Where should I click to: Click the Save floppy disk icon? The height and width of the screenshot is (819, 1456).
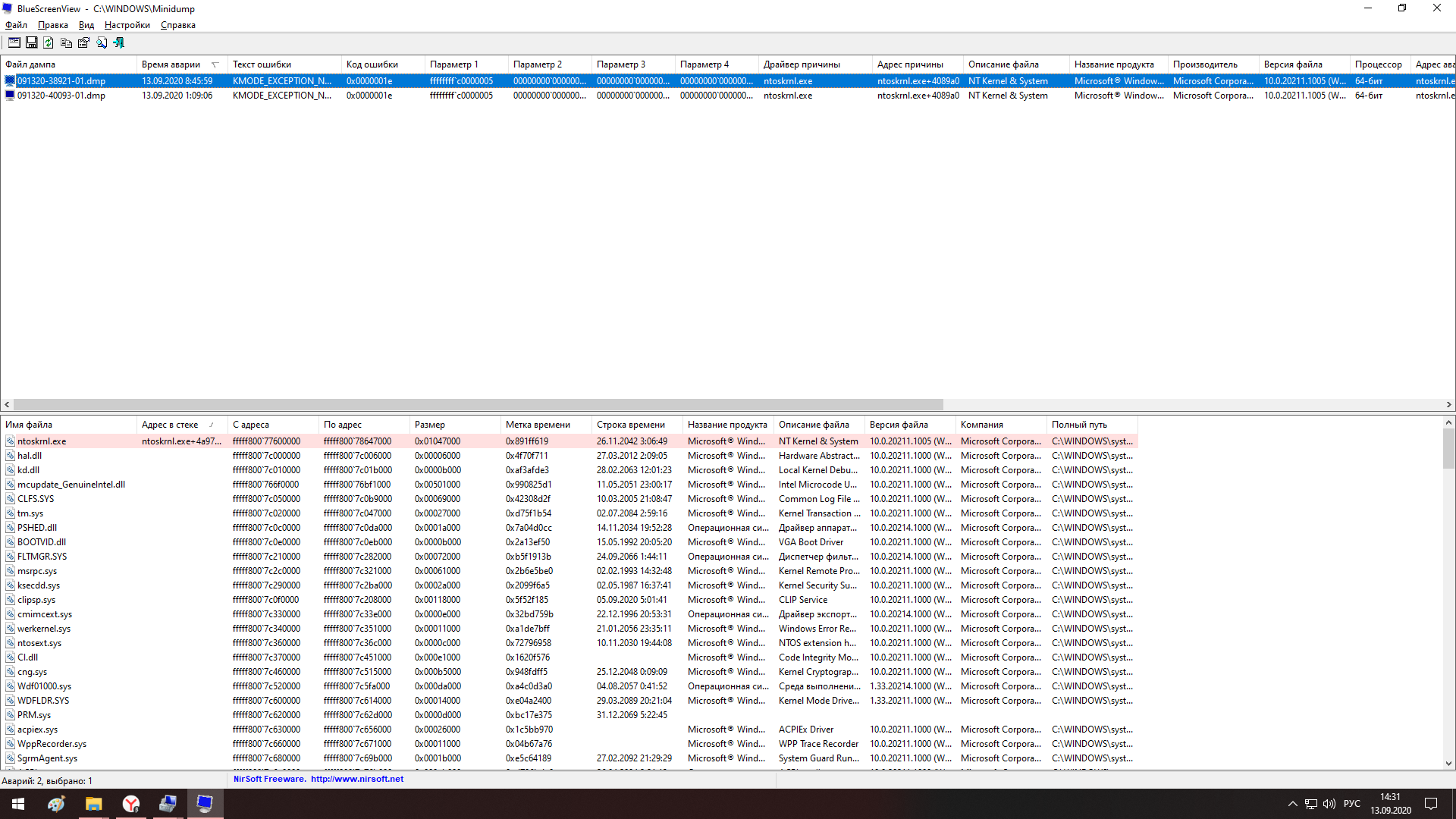(x=31, y=43)
